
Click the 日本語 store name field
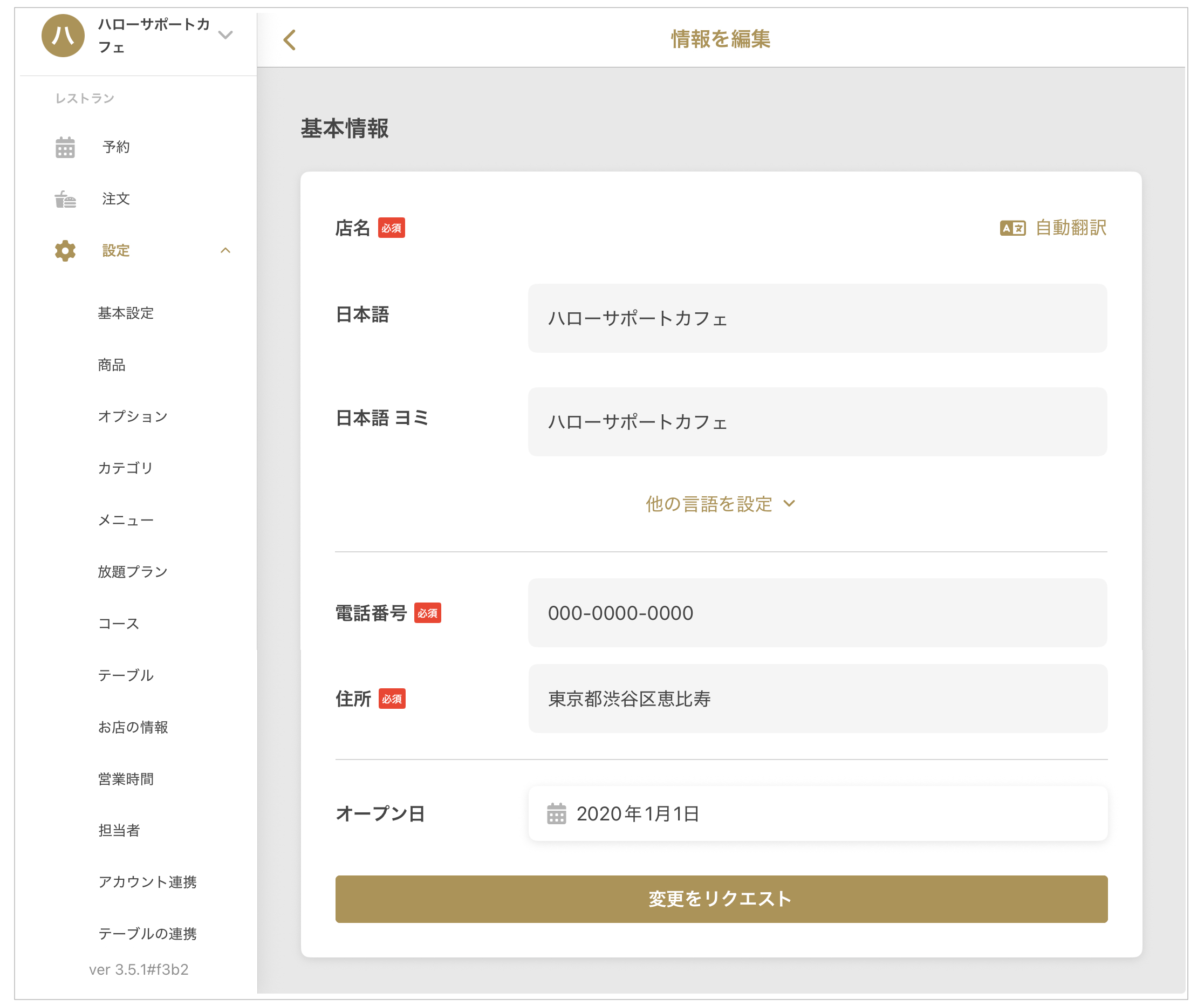point(817,318)
